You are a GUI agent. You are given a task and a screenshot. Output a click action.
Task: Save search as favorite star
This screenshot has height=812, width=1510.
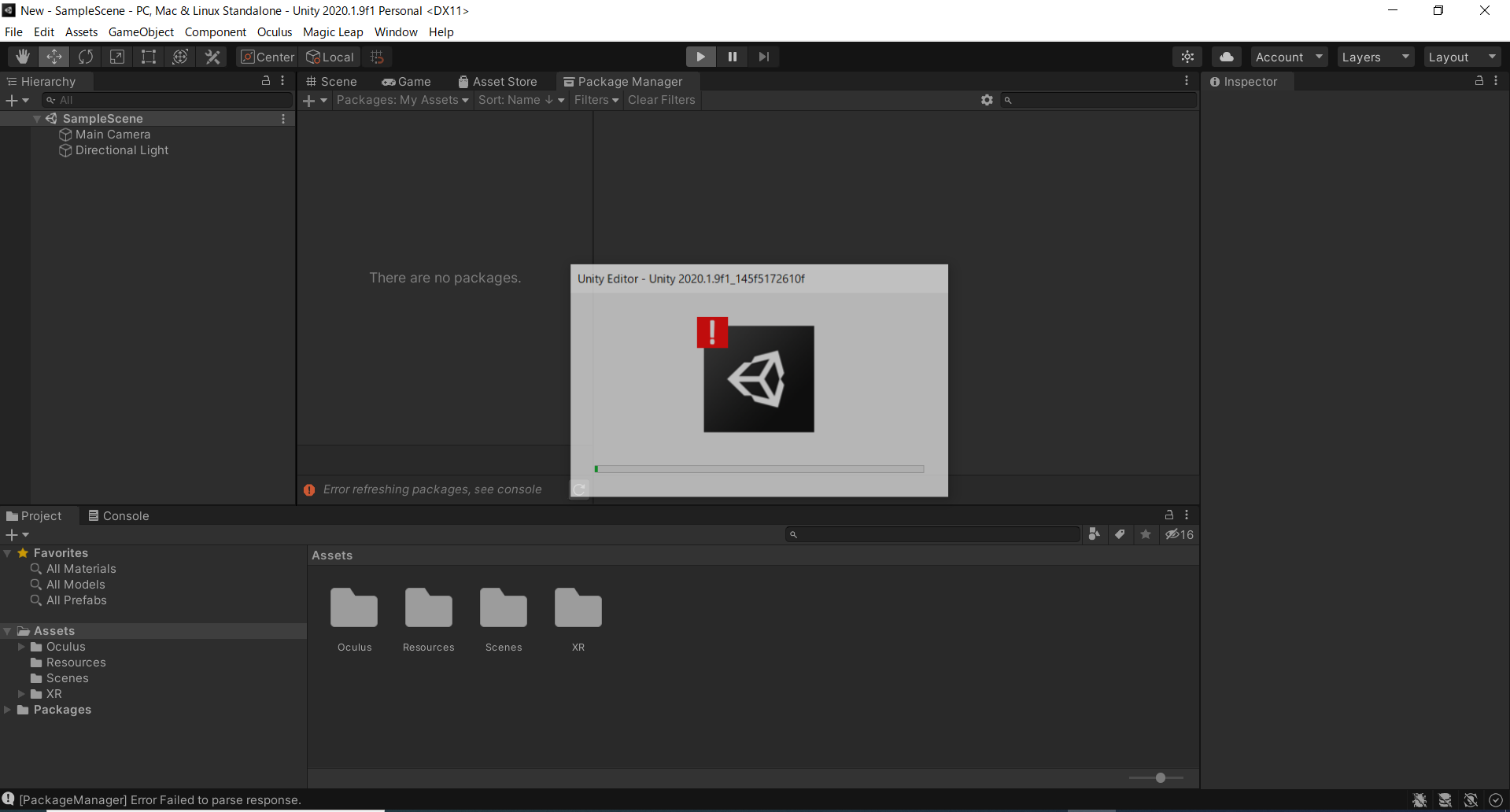click(1146, 534)
